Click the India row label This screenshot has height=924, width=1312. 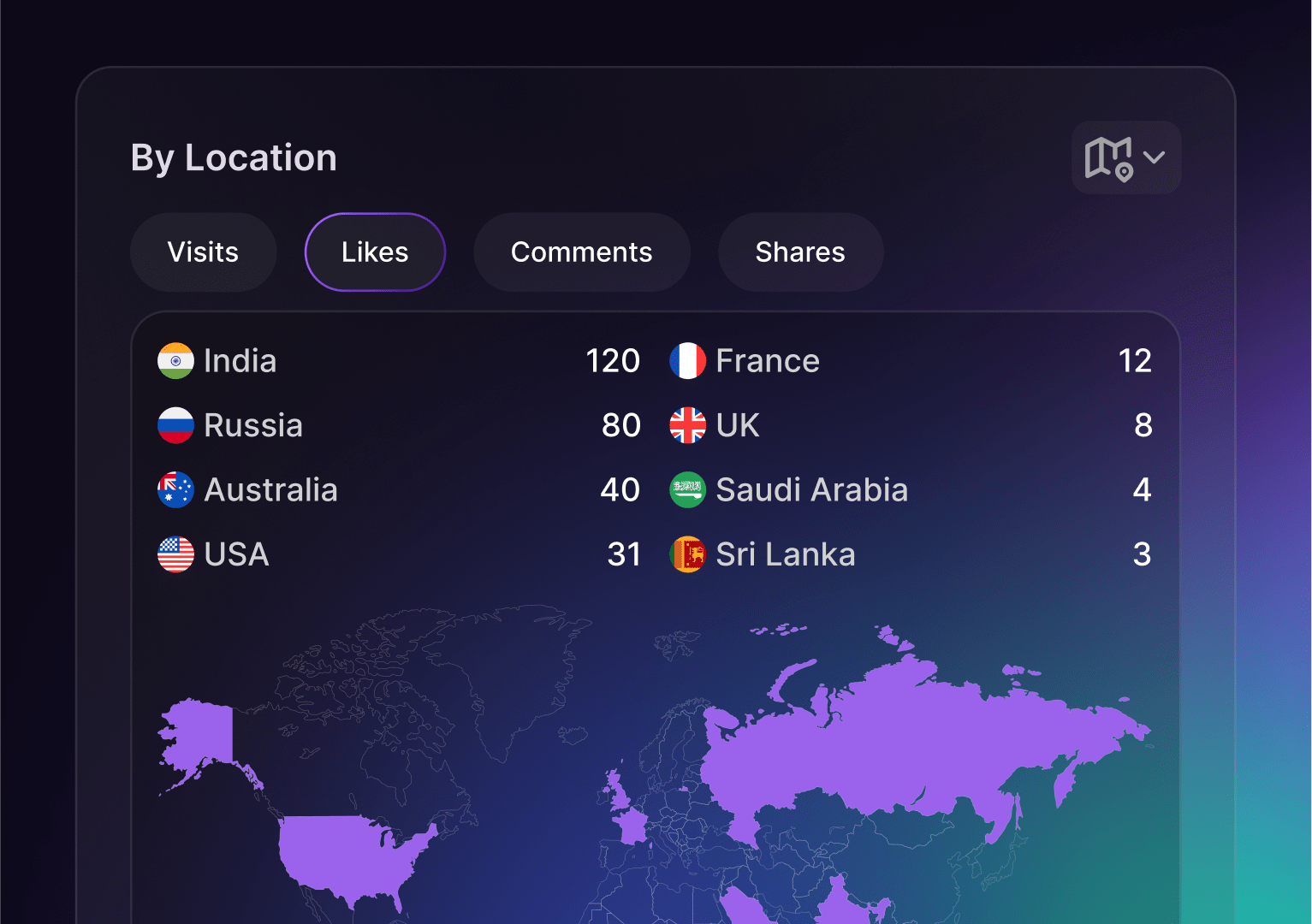pyautogui.click(x=240, y=361)
